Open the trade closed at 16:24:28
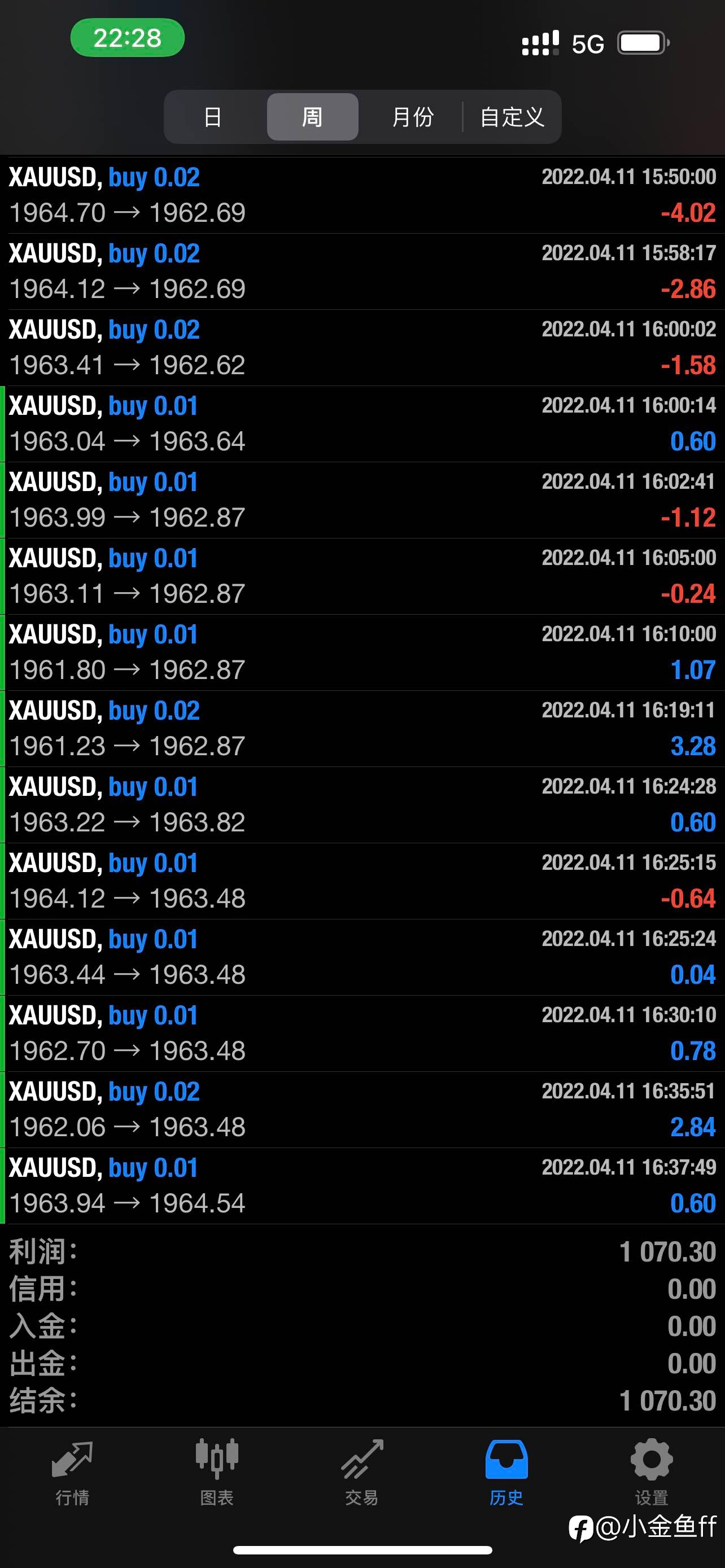The width and height of the screenshot is (725, 1568). pos(362,805)
